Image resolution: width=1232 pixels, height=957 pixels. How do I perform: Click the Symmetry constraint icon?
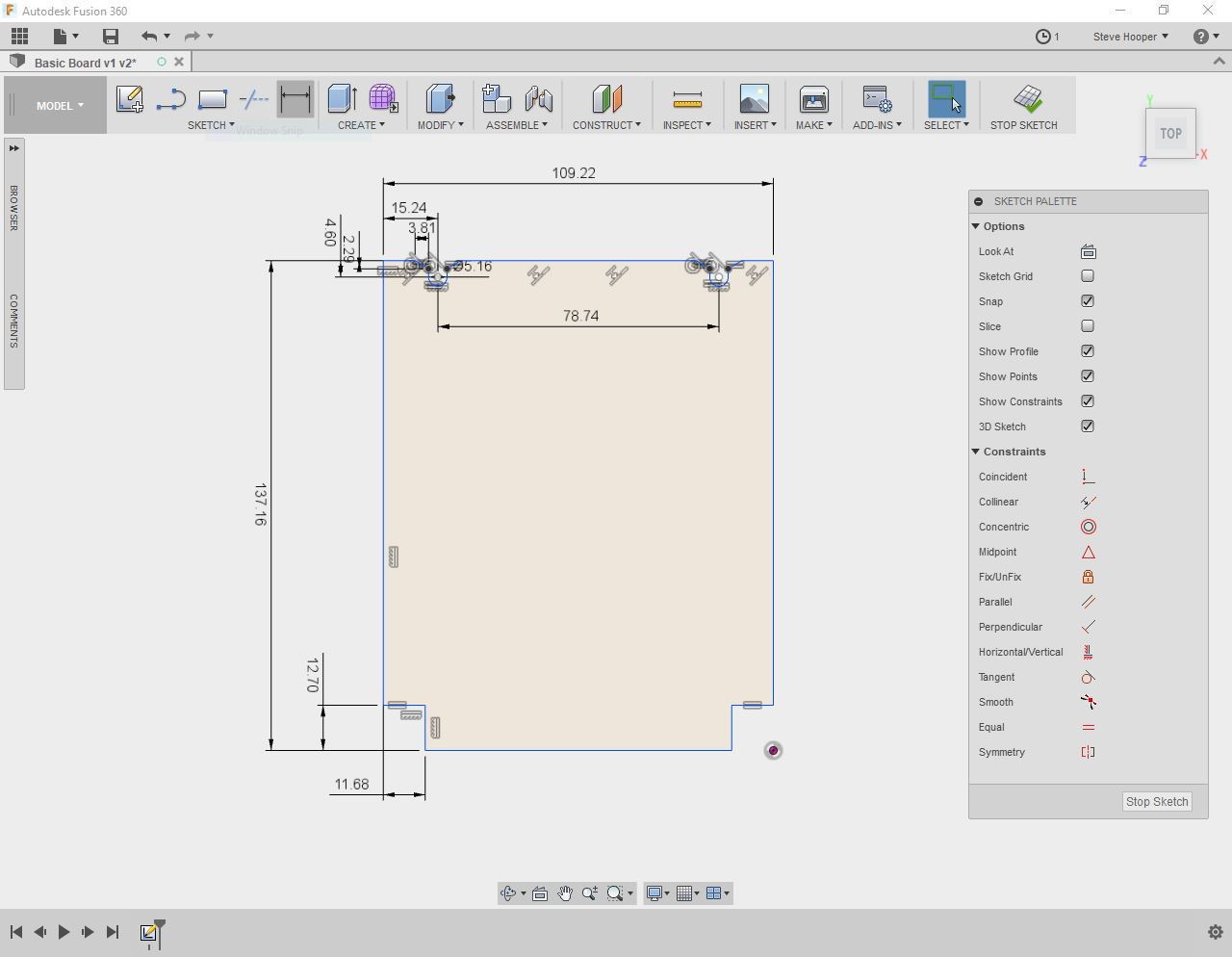pyautogui.click(x=1088, y=752)
